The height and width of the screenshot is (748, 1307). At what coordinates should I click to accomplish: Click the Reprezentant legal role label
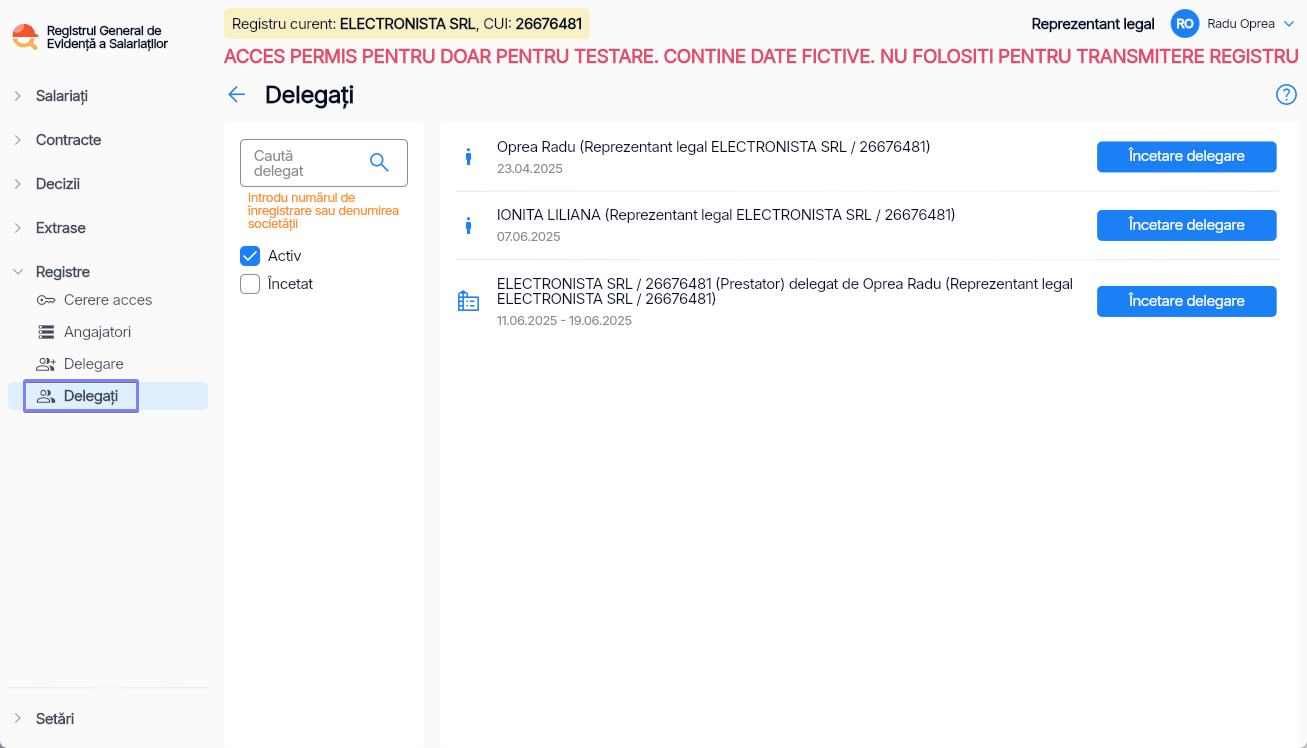[x=1093, y=24]
